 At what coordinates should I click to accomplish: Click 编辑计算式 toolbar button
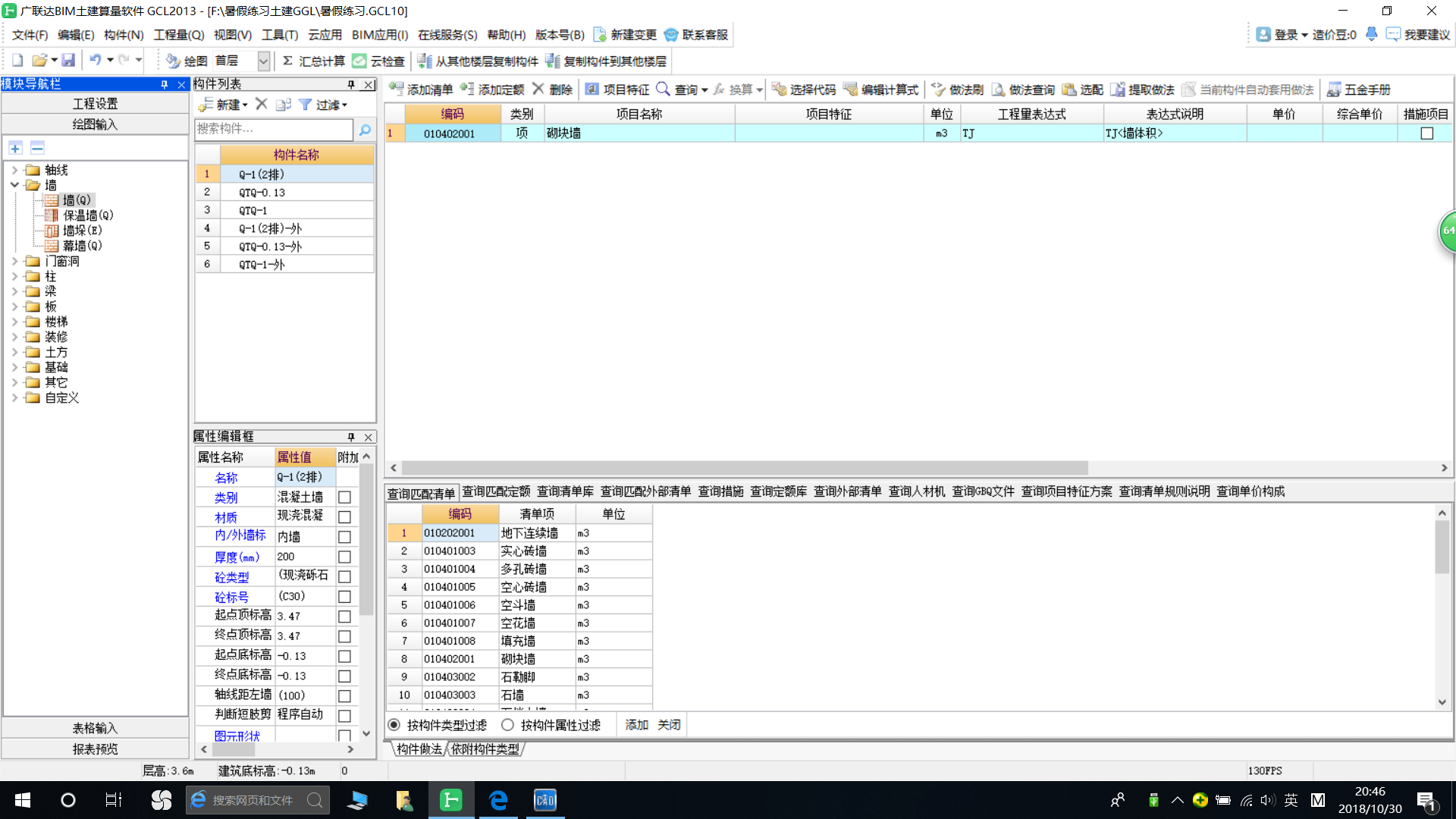[x=881, y=89]
